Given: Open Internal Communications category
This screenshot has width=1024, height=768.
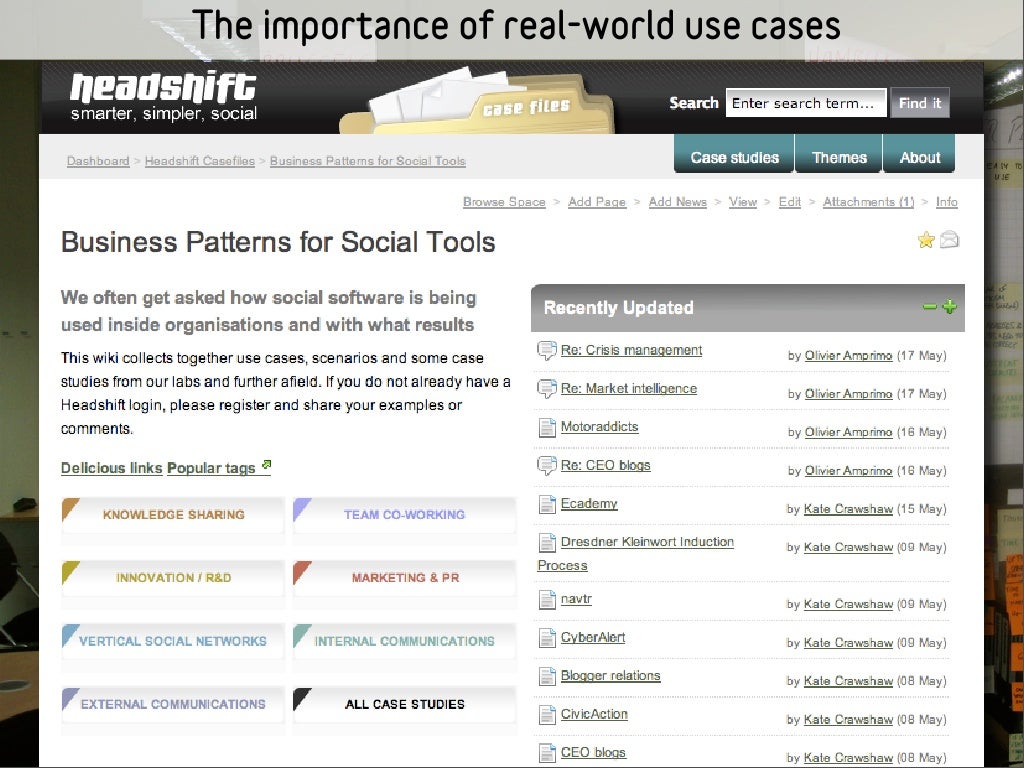Looking at the screenshot, I should click(404, 641).
